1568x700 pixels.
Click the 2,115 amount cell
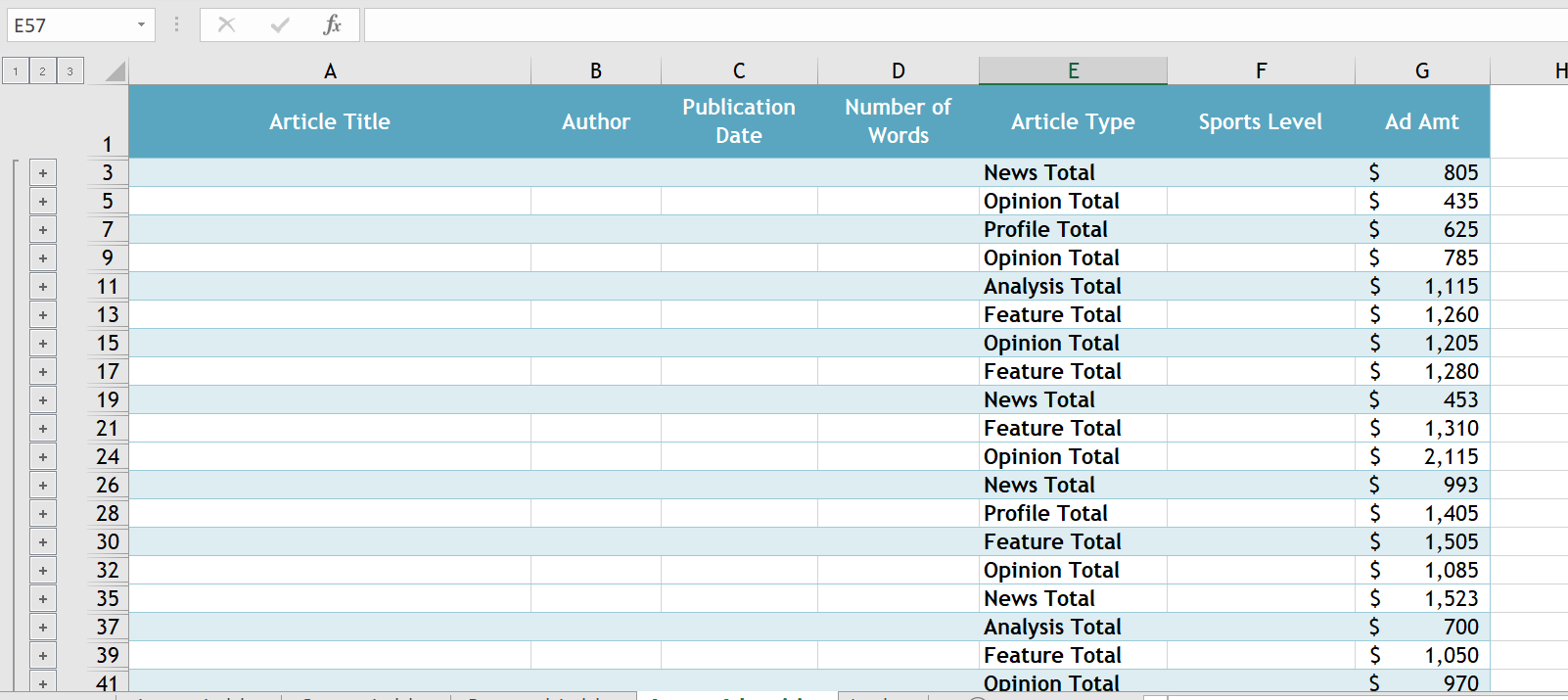coord(1422,457)
